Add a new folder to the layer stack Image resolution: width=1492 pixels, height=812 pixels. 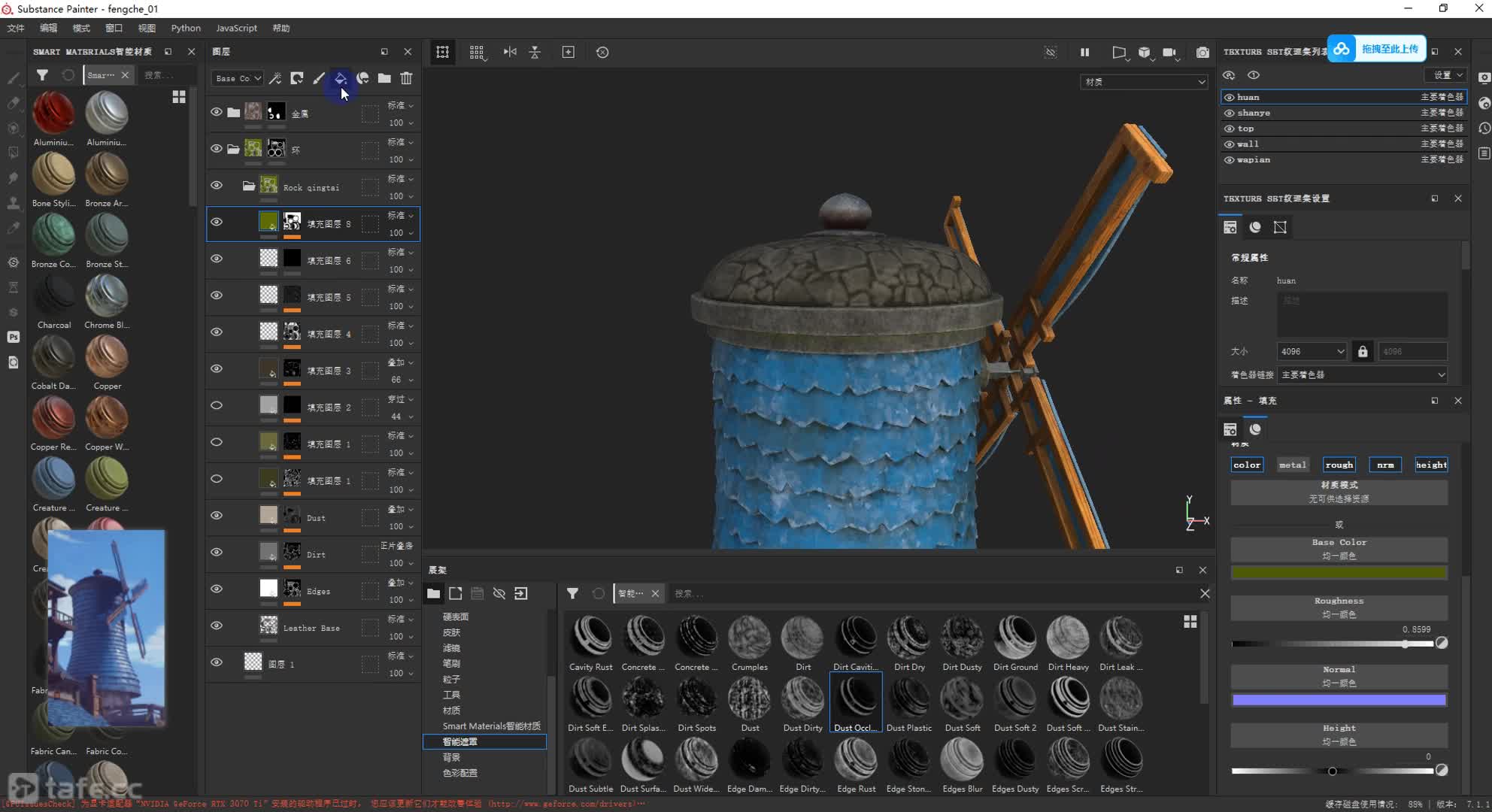tap(384, 78)
